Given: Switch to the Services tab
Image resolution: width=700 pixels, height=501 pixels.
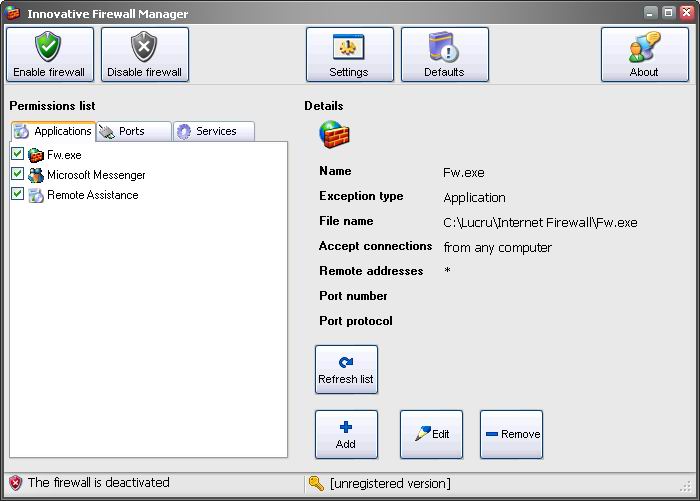Looking at the screenshot, I should [x=214, y=131].
